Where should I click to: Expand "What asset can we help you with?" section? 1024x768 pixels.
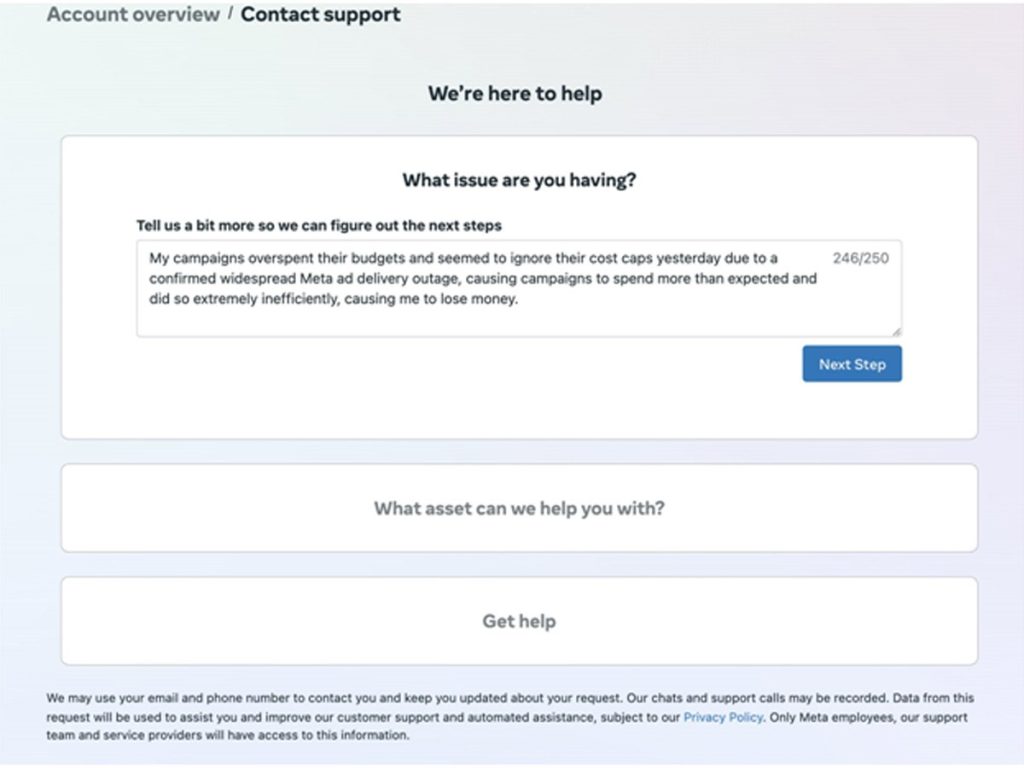point(519,508)
